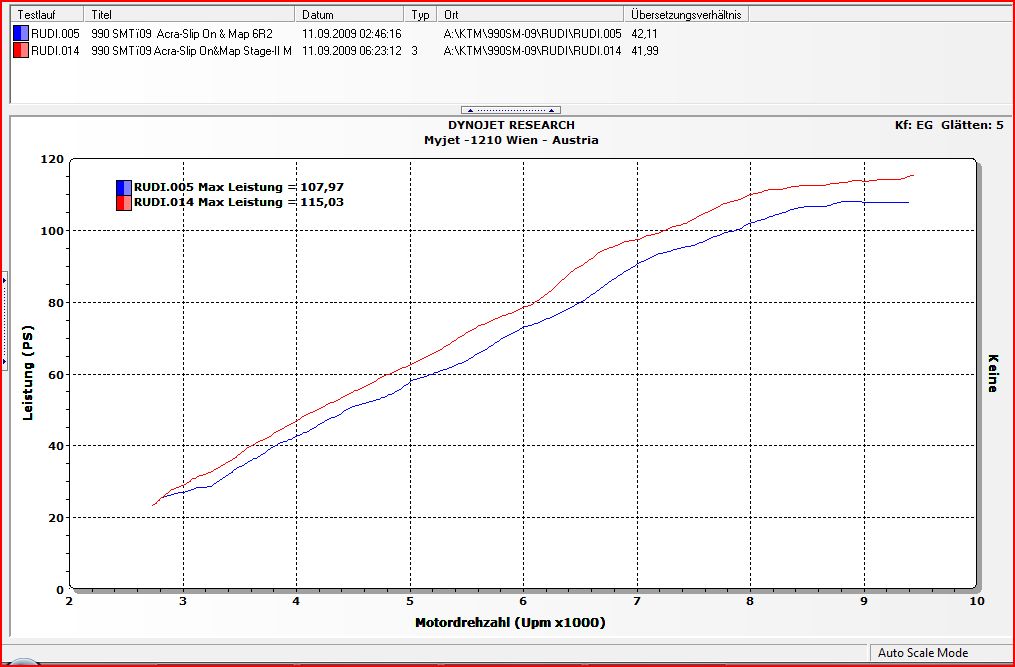Click the Keine right axis label

[x=993, y=373]
